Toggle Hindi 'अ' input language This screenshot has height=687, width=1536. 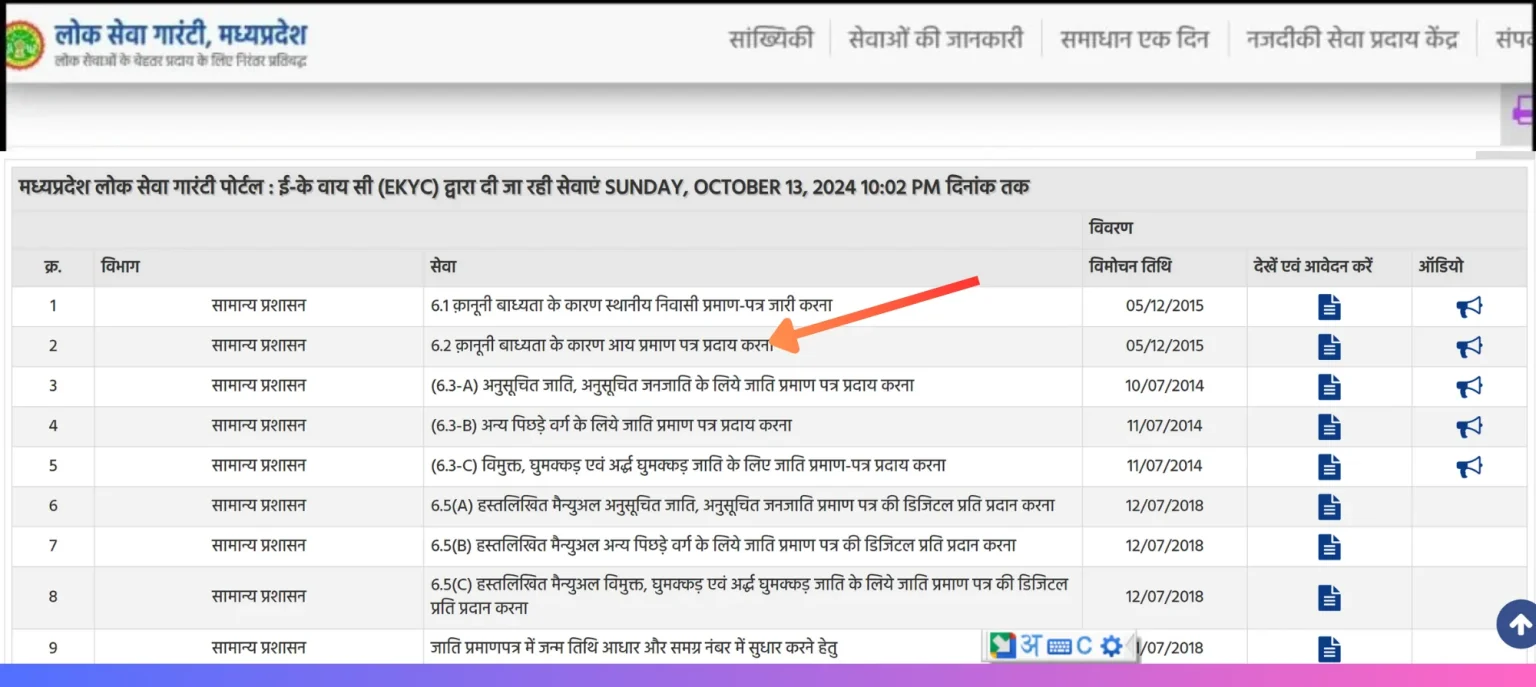1031,646
